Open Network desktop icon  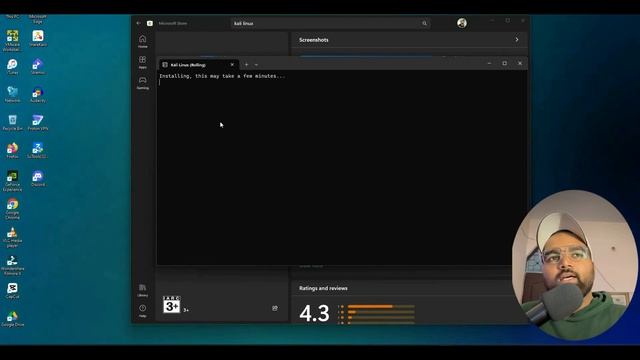pos(12,94)
